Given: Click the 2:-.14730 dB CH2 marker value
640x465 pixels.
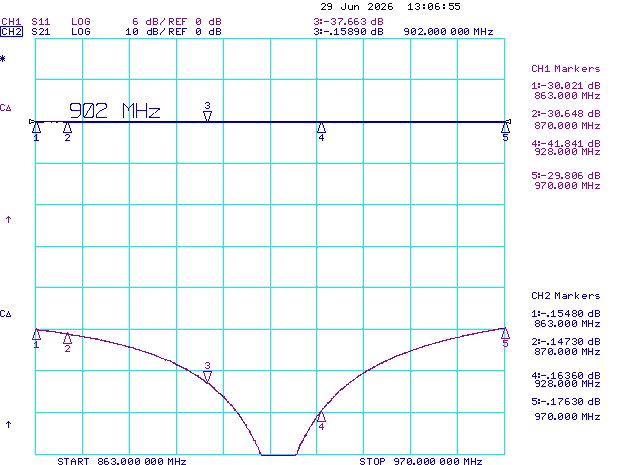Looking at the screenshot, I should 566,342.
